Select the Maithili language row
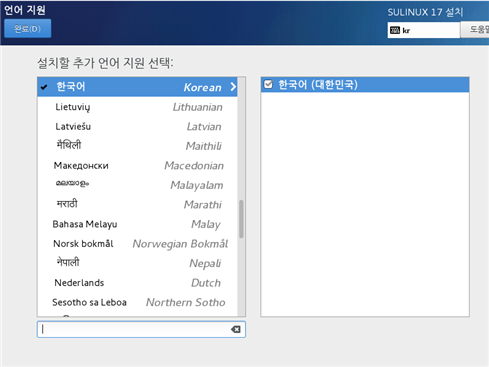This screenshot has width=489, height=367. click(137, 146)
